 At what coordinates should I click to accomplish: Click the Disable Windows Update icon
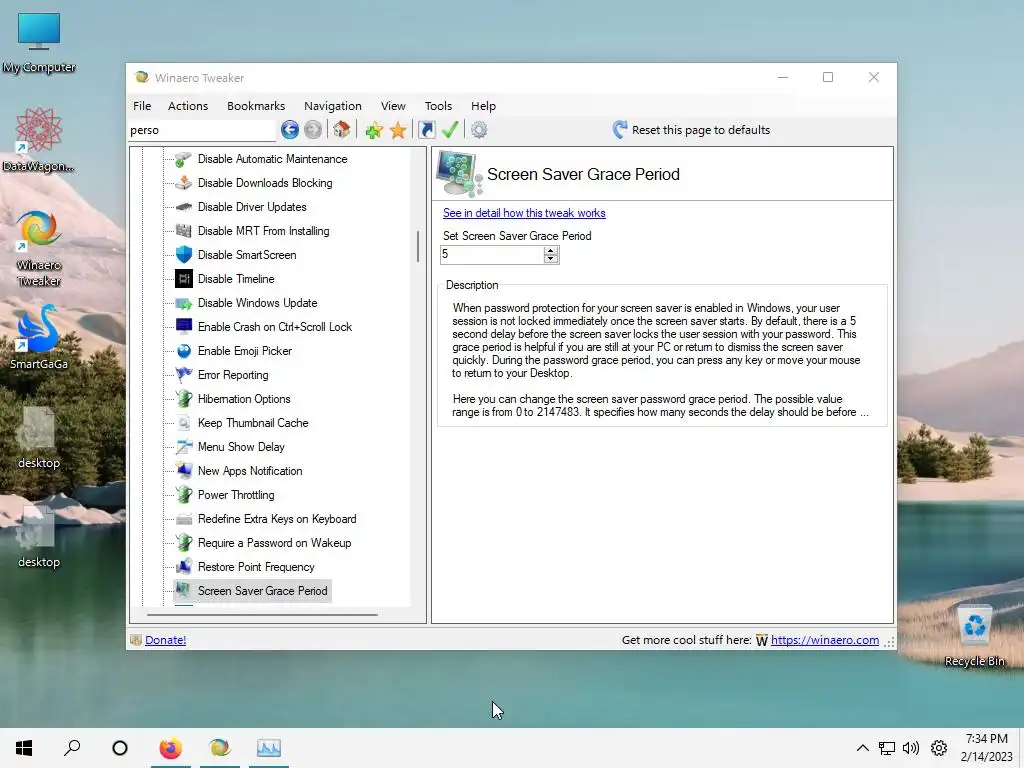[184, 303]
